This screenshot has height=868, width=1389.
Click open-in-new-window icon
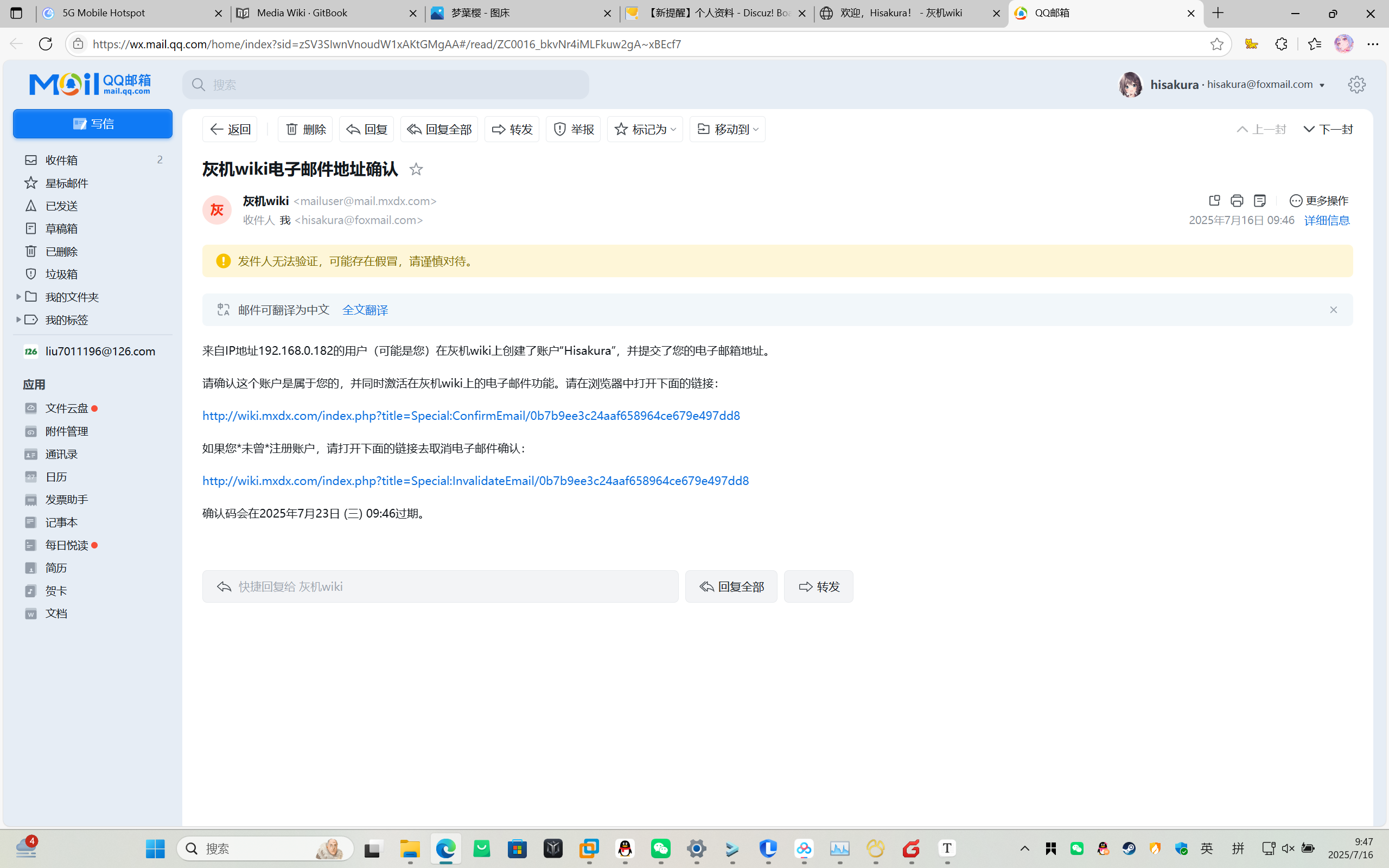(x=1214, y=200)
